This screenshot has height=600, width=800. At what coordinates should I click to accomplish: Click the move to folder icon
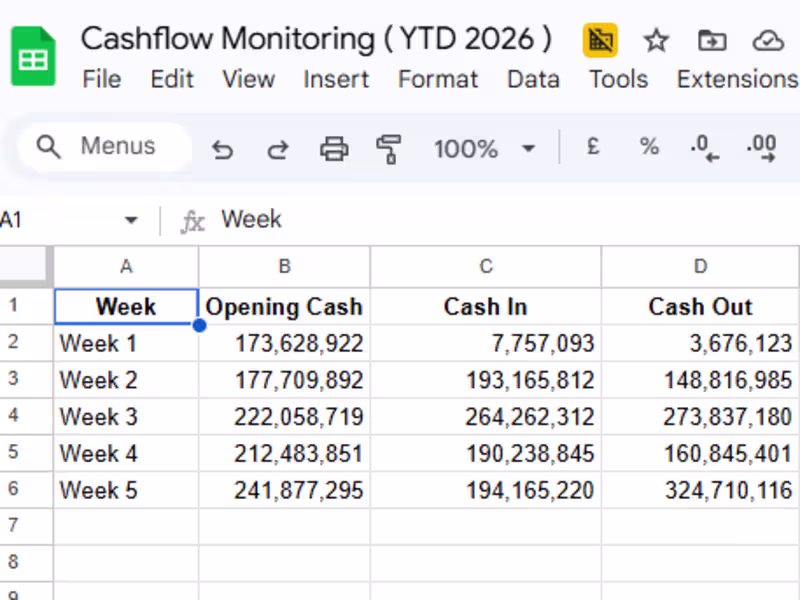tap(712, 41)
